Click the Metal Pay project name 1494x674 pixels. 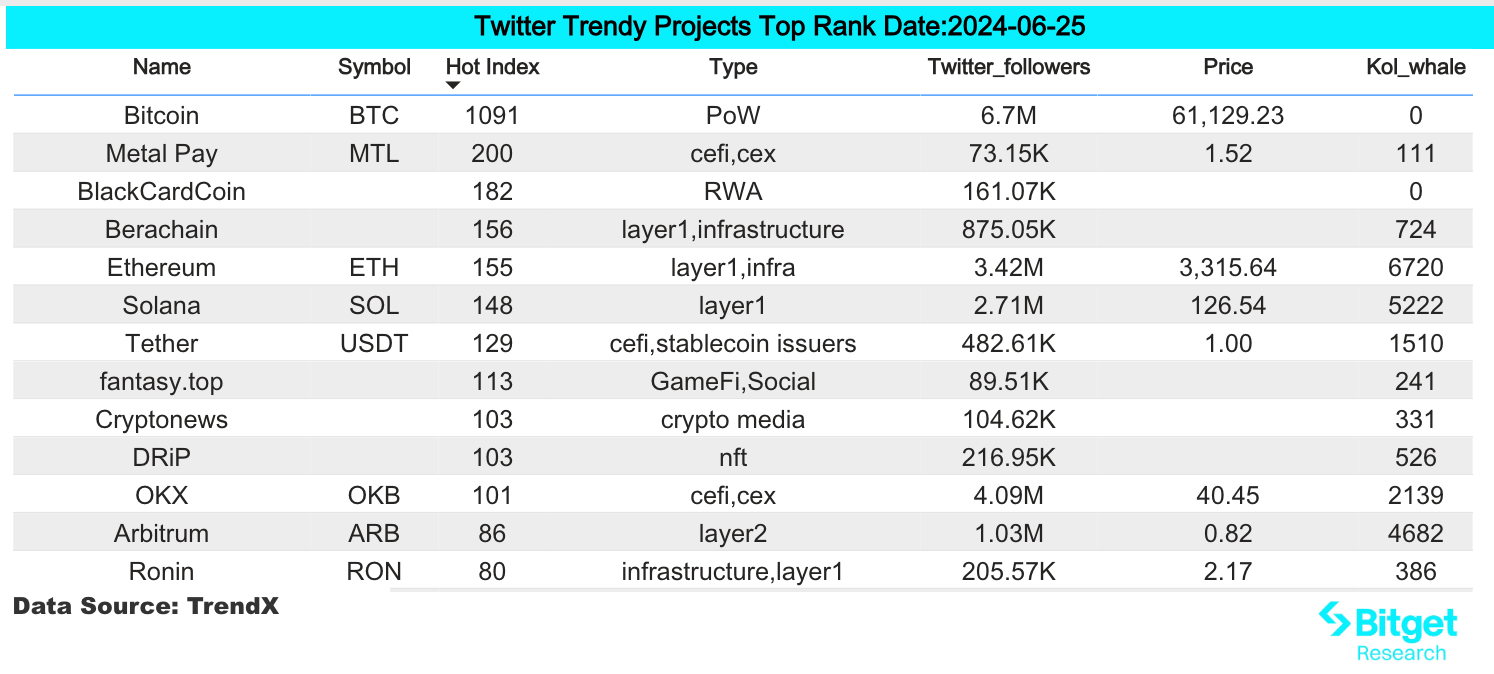tap(161, 154)
